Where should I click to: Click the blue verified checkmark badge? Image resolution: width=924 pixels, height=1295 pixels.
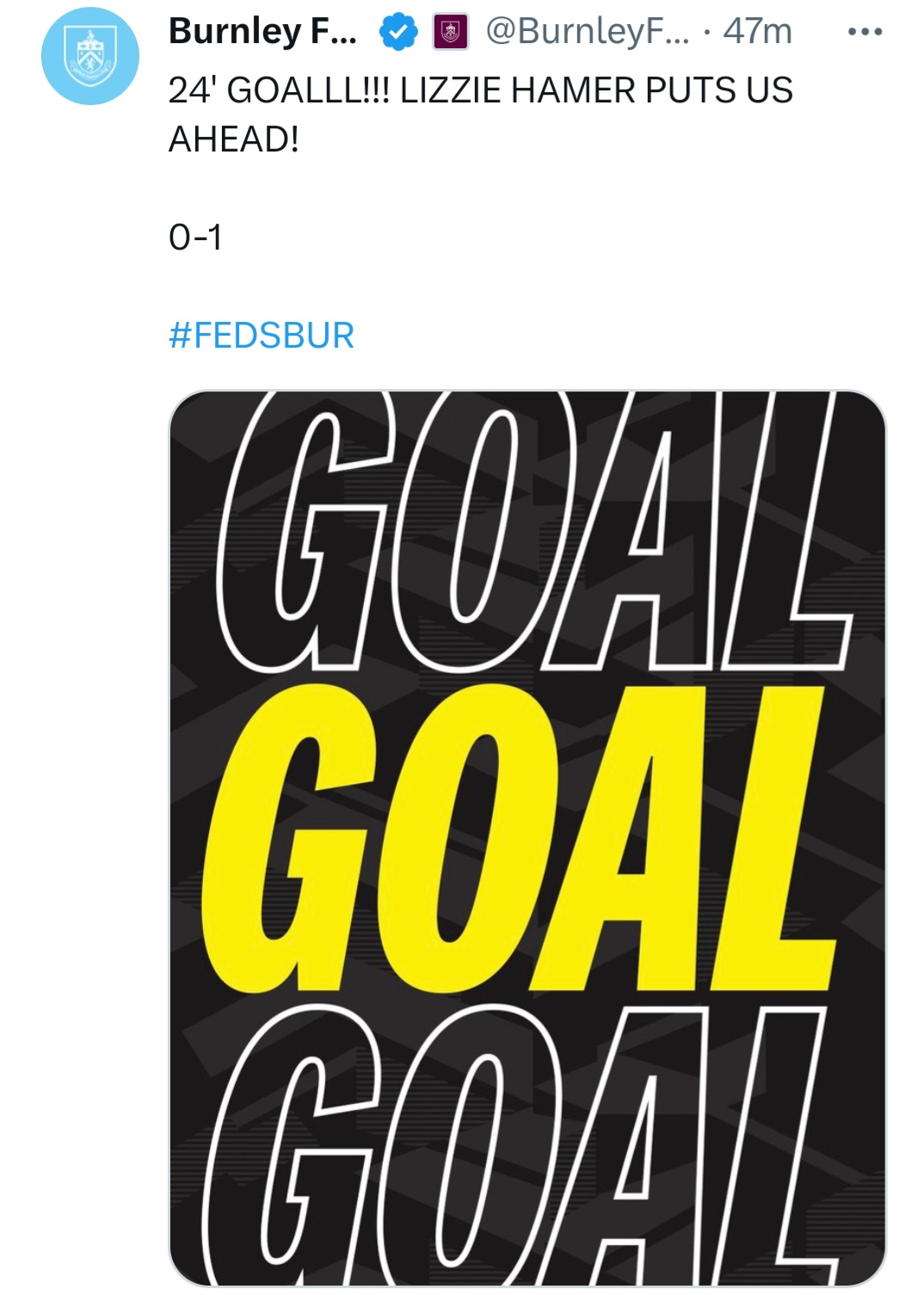(x=398, y=33)
